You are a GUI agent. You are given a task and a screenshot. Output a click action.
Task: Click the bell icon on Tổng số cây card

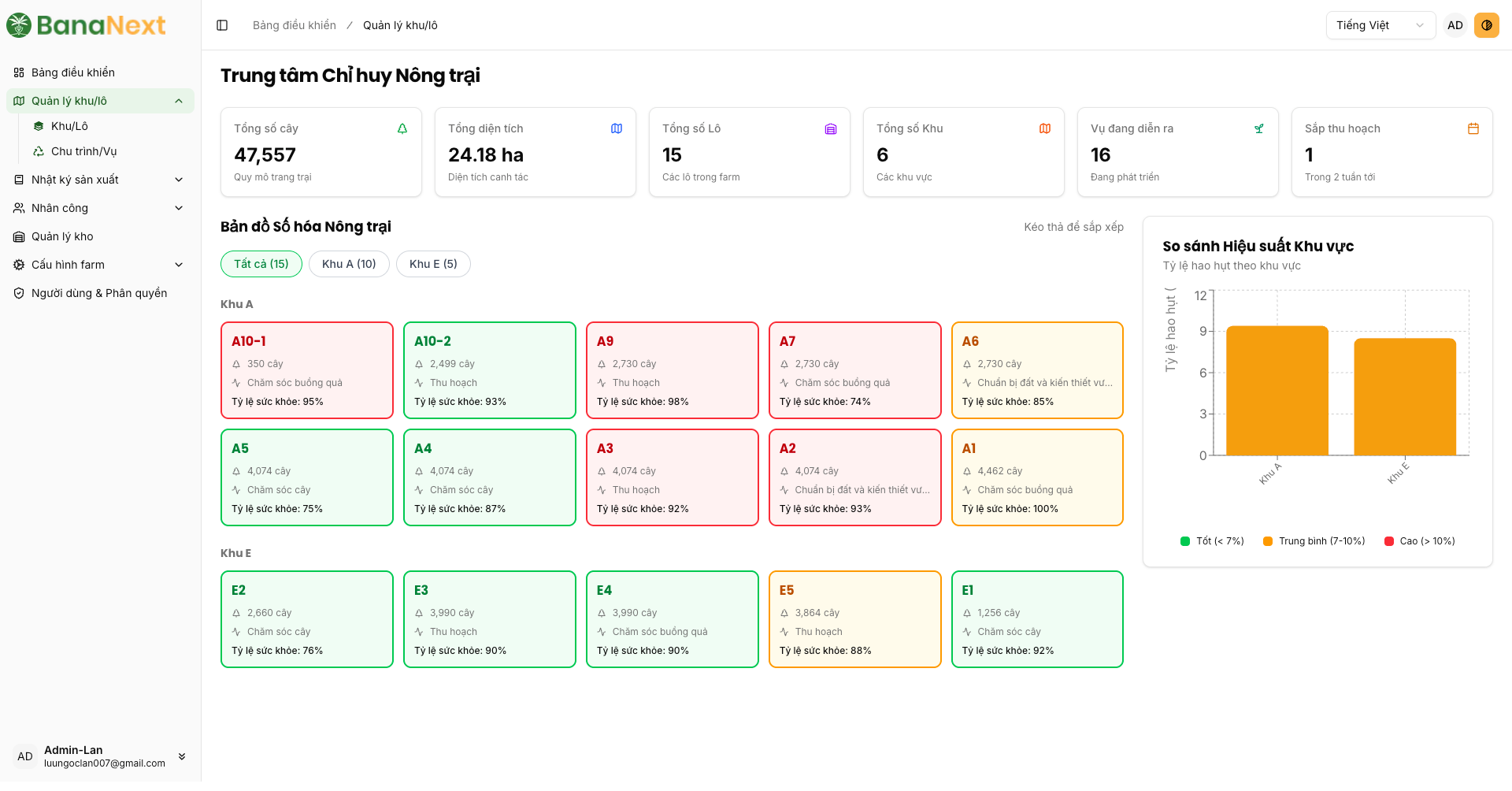pyautogui.click(x=402, y=128)
